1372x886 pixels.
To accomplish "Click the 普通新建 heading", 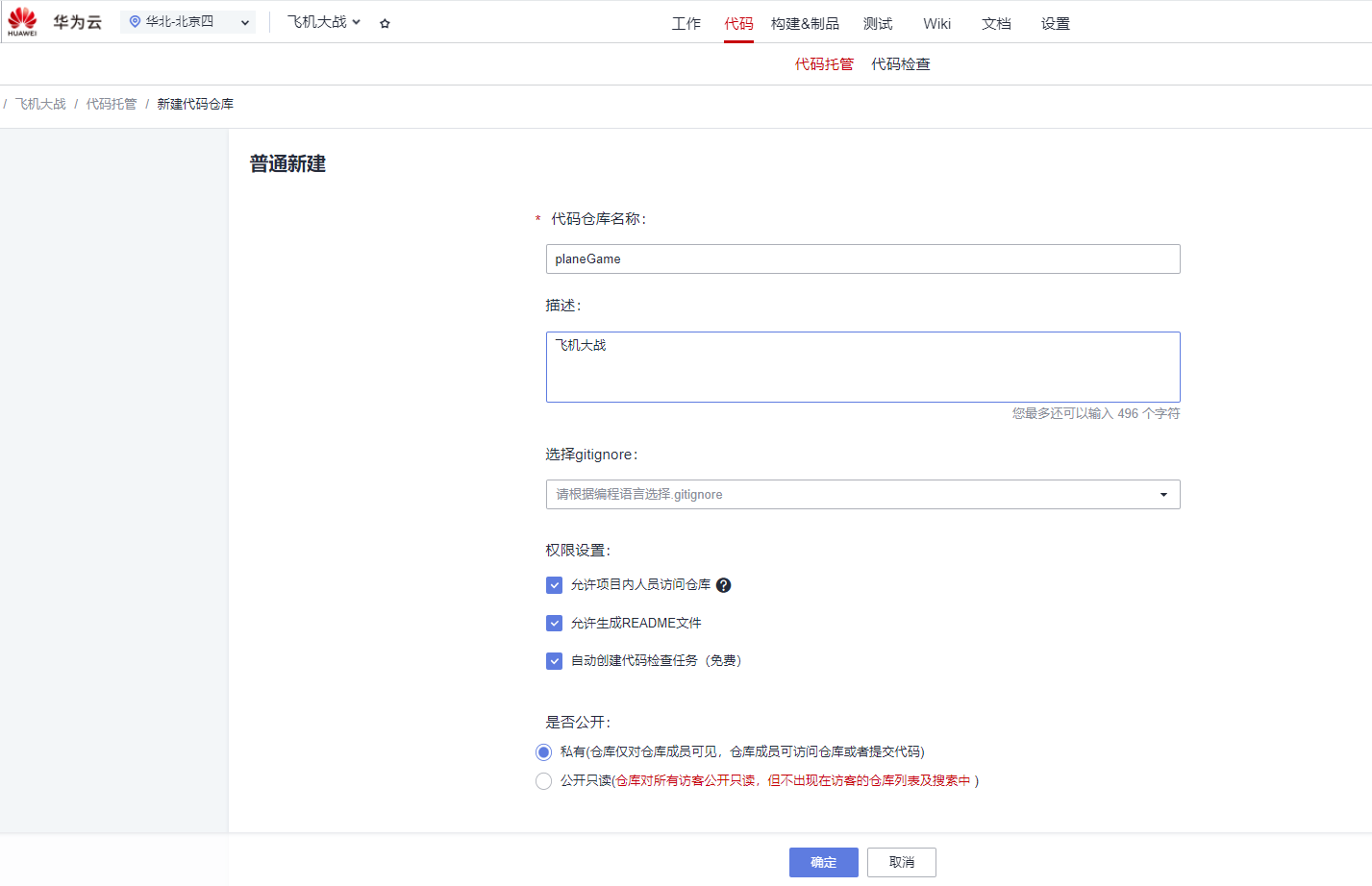I will click(x=287, y=164).
